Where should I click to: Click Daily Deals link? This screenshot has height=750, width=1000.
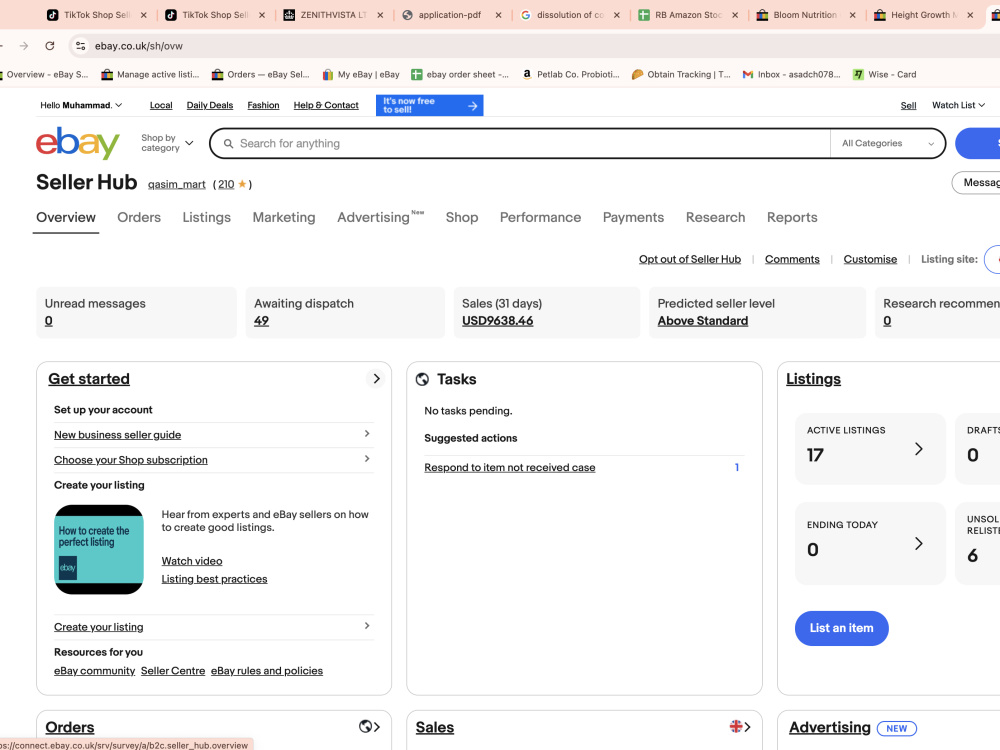(210, 105)
